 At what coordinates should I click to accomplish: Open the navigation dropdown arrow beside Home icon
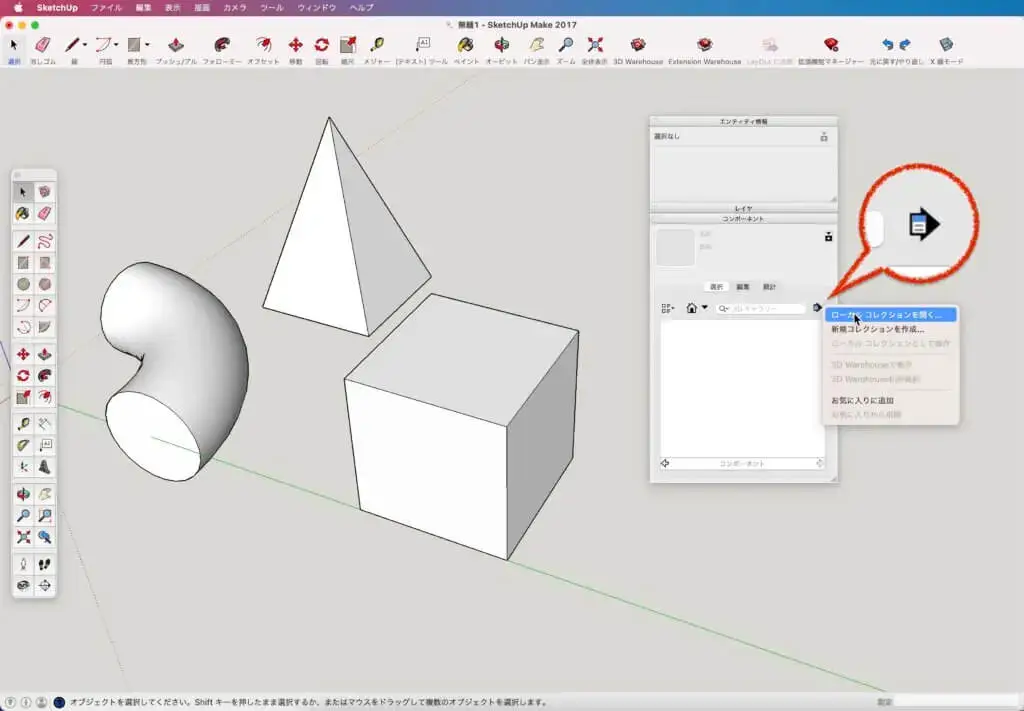(705, 308)
